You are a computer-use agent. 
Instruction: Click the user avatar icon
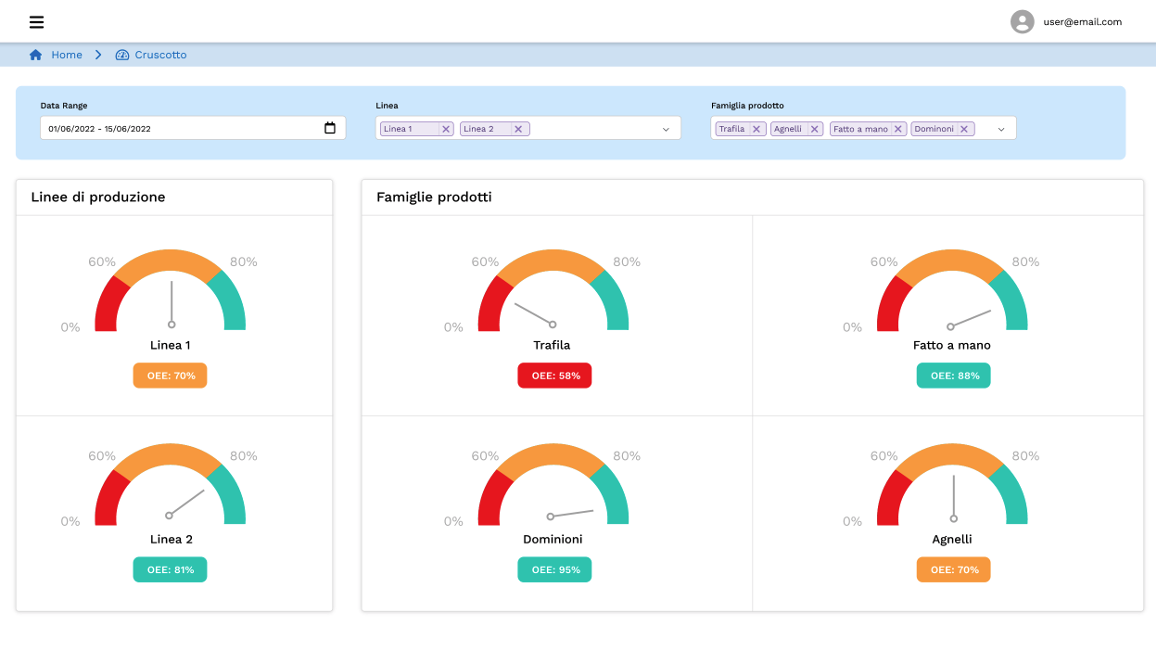click(x=1021, y=22)
